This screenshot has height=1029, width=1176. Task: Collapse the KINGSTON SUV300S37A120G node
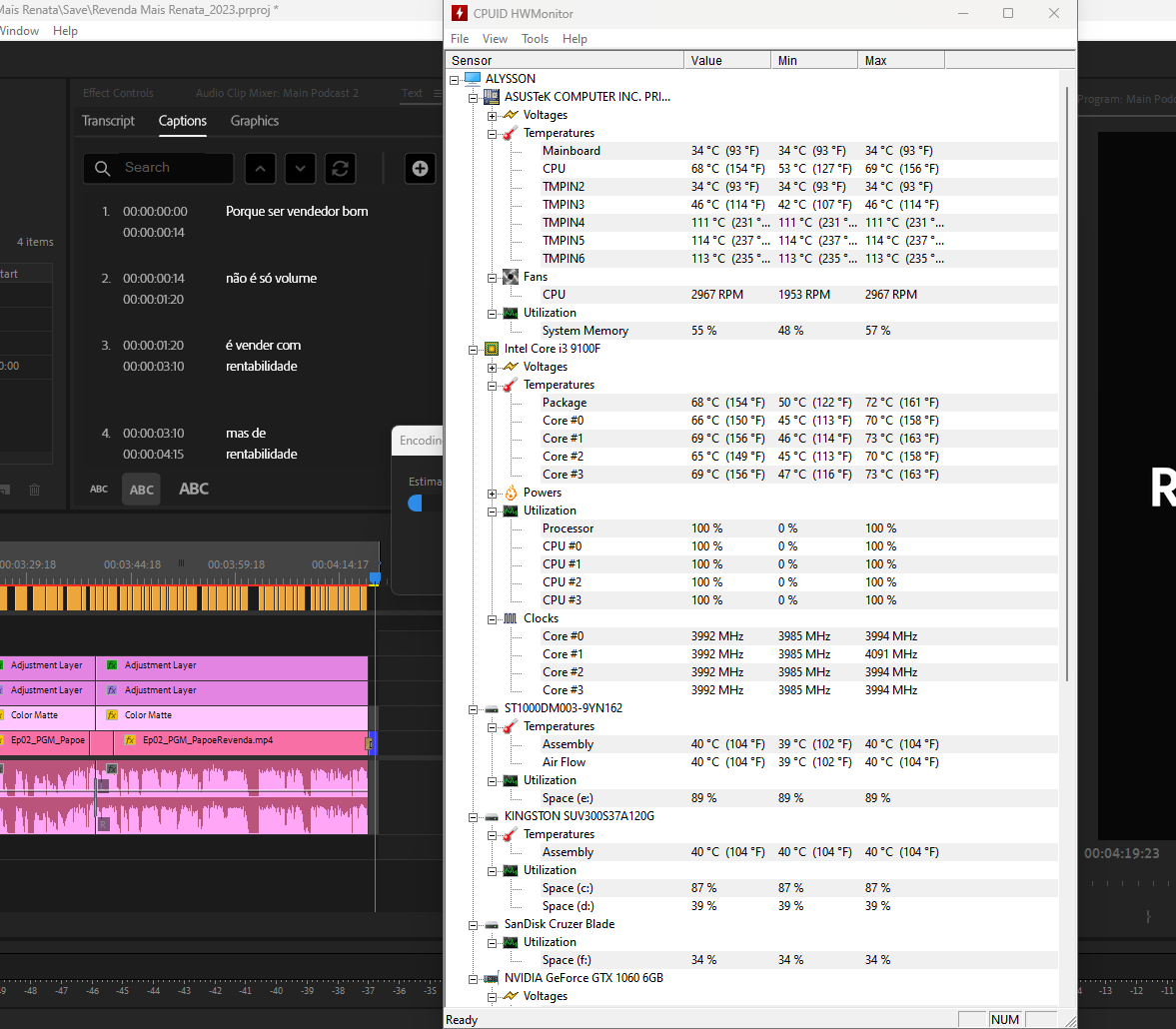[x=474, y=817]
